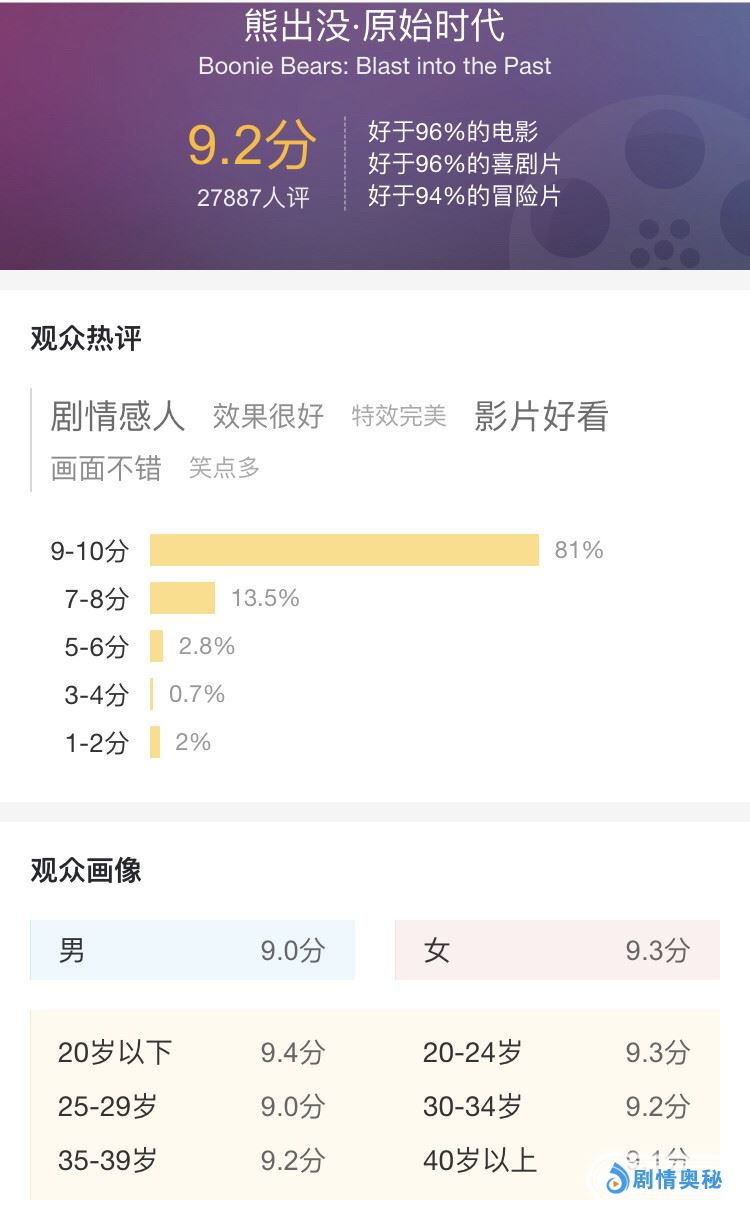This screenshot has width=750, height=1209.
Task: Click the 9.2分 overall score
Action: pos(252,146)
